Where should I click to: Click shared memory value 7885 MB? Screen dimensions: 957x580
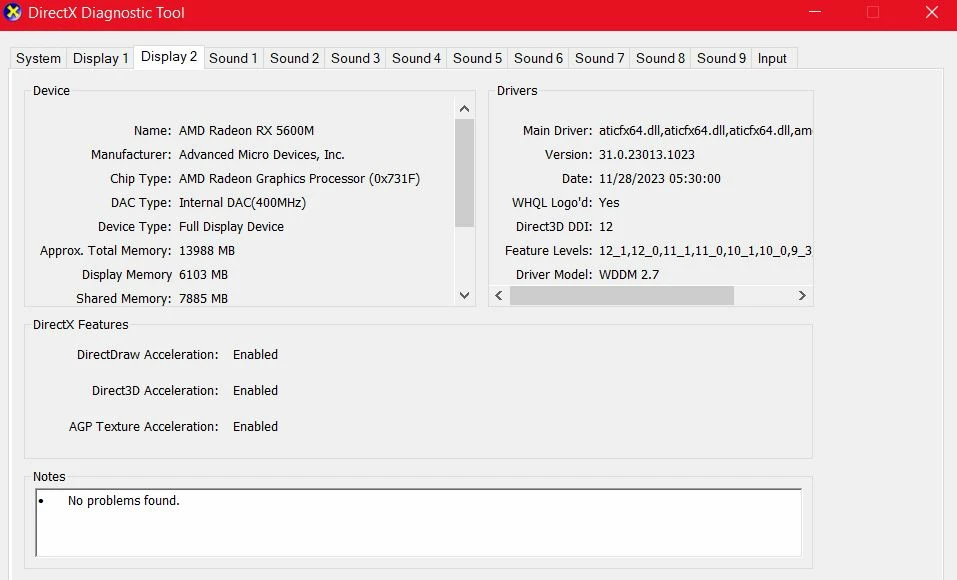click(x=203, y=299)
